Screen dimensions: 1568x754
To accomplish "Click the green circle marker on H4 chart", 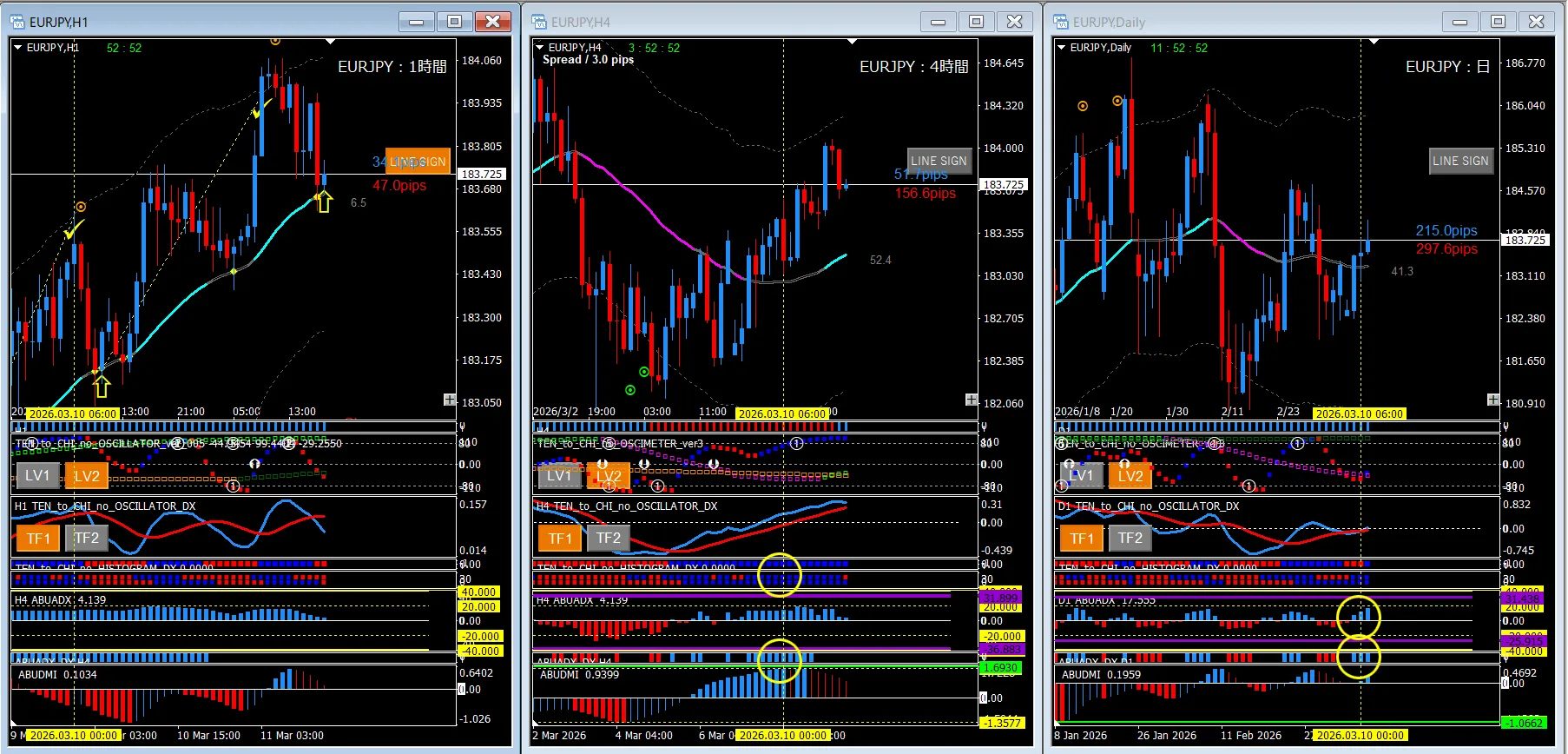I will click(630, 390).
